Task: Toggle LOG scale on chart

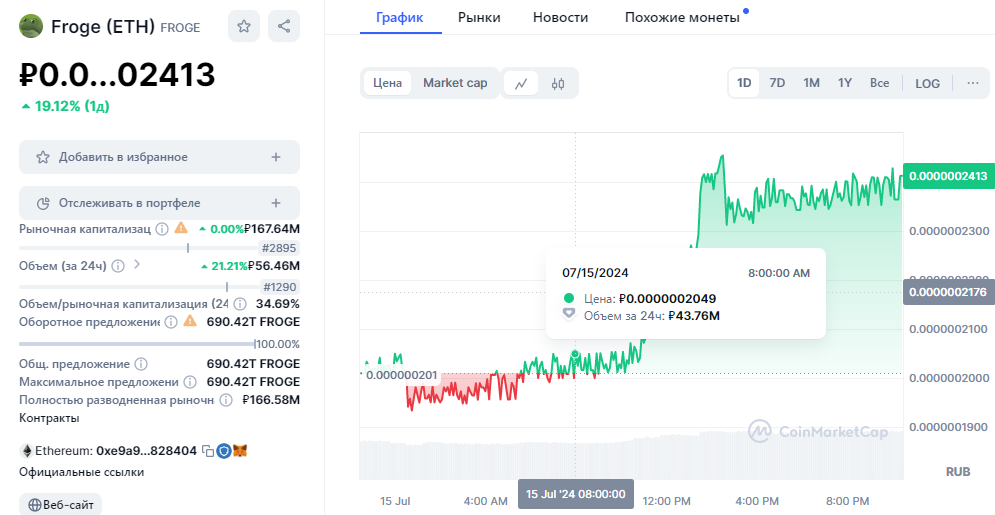Action: pyautogui.click(x=927, y=83)
